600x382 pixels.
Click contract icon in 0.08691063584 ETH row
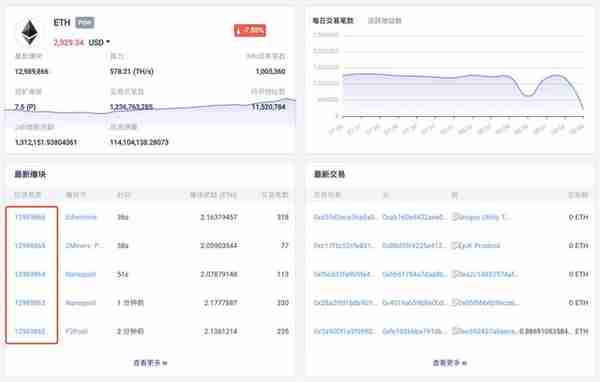(455, 331)
